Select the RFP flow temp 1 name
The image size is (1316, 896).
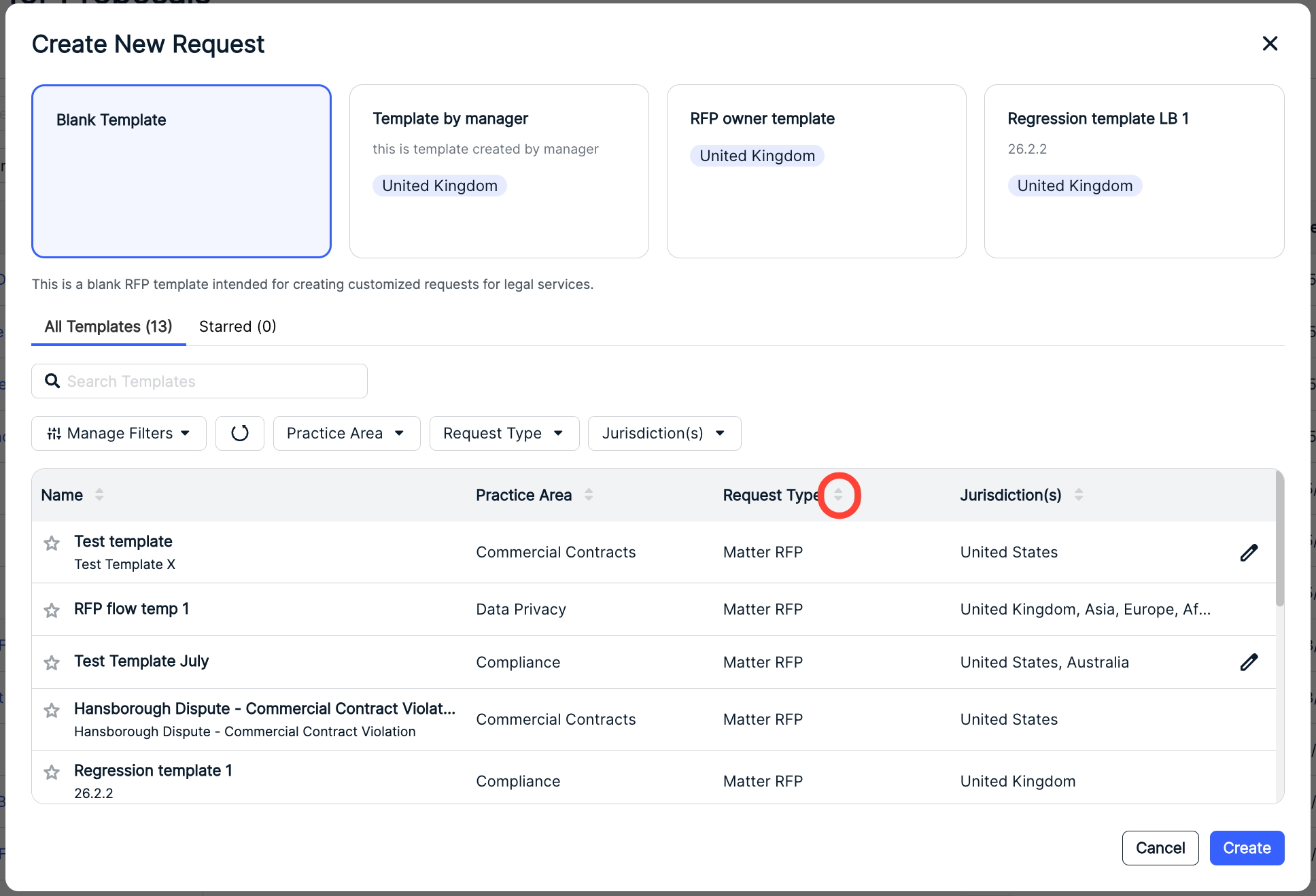pyautogui.click(x=131, y=608)
